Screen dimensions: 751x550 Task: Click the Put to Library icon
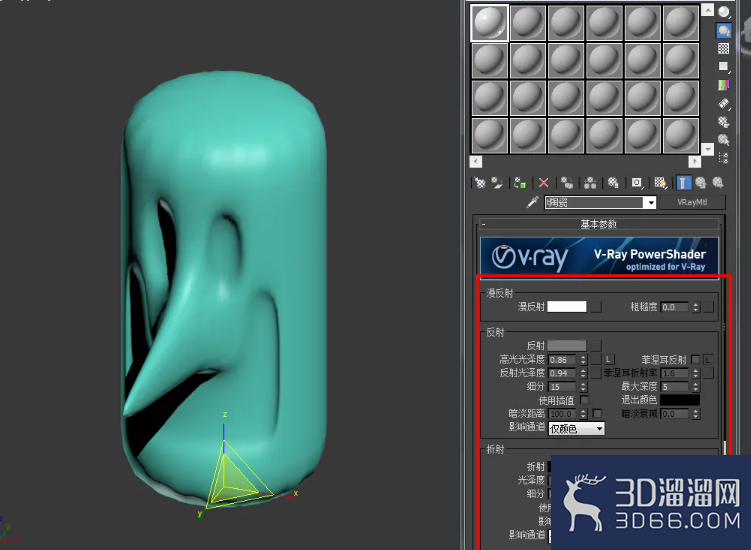coord(613,183)
